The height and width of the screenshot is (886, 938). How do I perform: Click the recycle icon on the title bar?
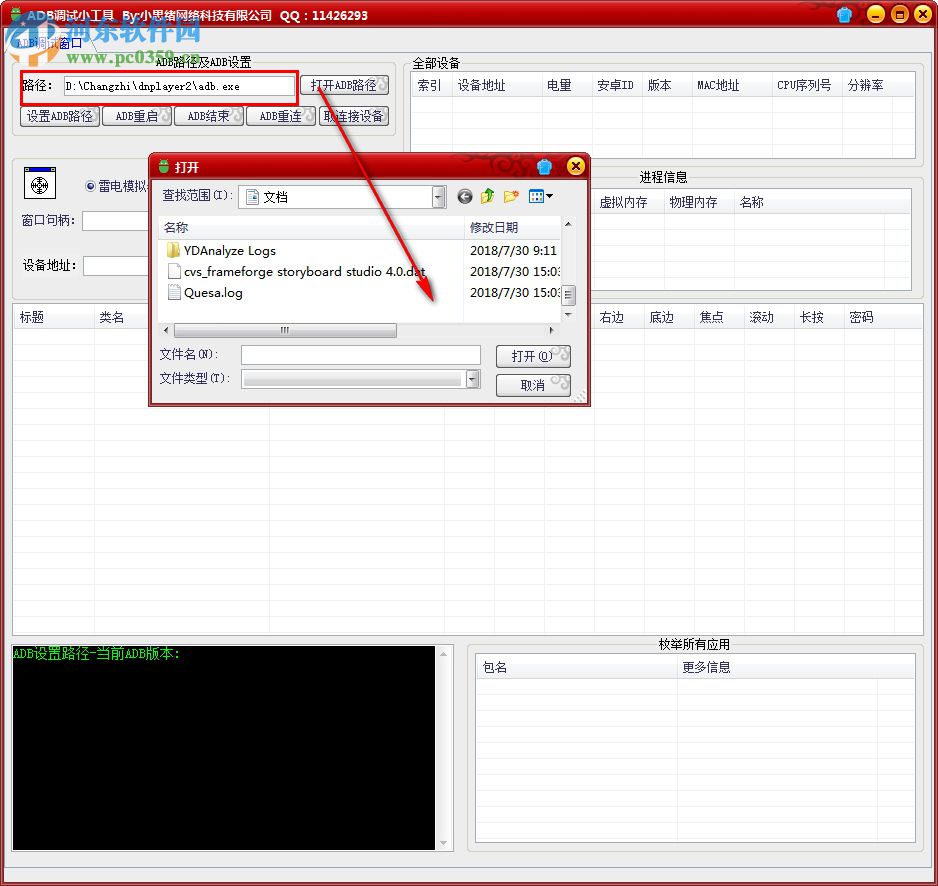click(x=843, y=14)
